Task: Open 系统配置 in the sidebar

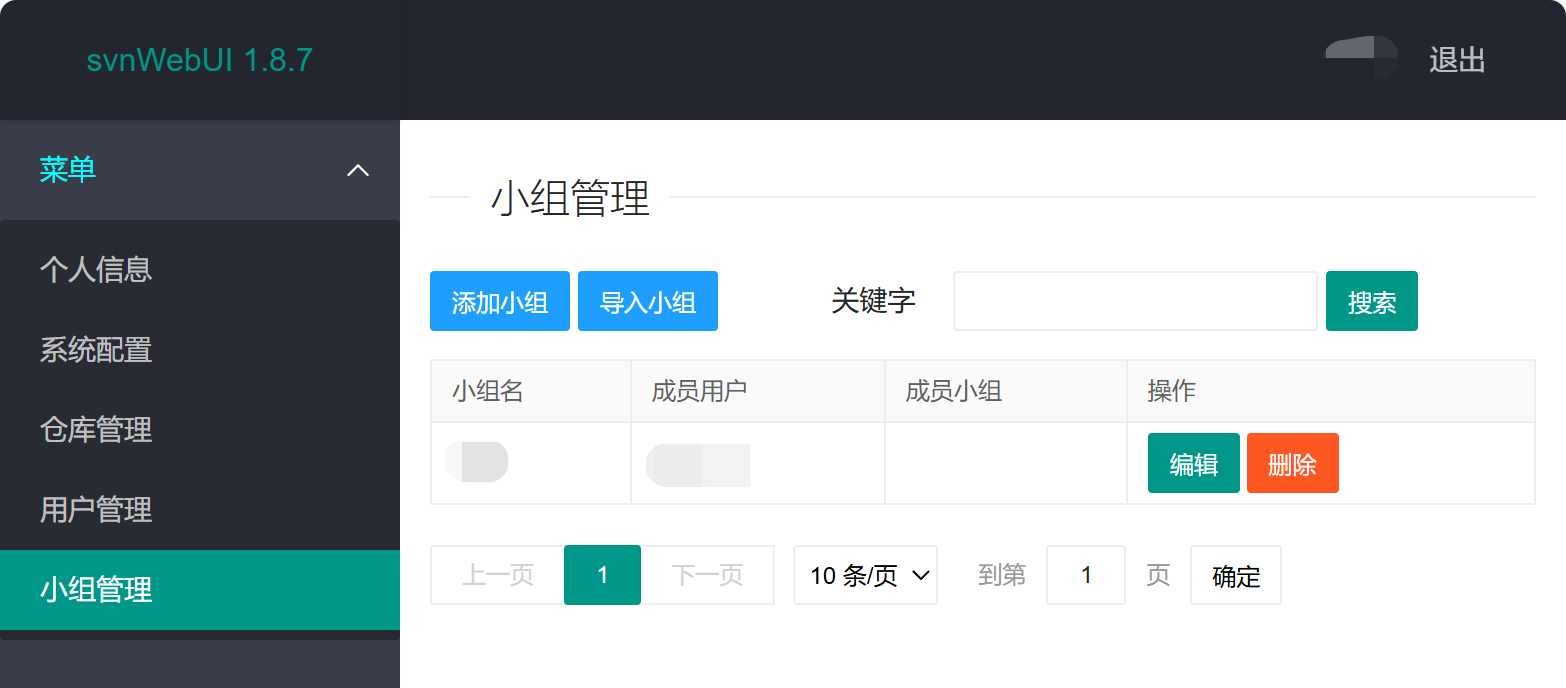Action: [x=96, y=350]
